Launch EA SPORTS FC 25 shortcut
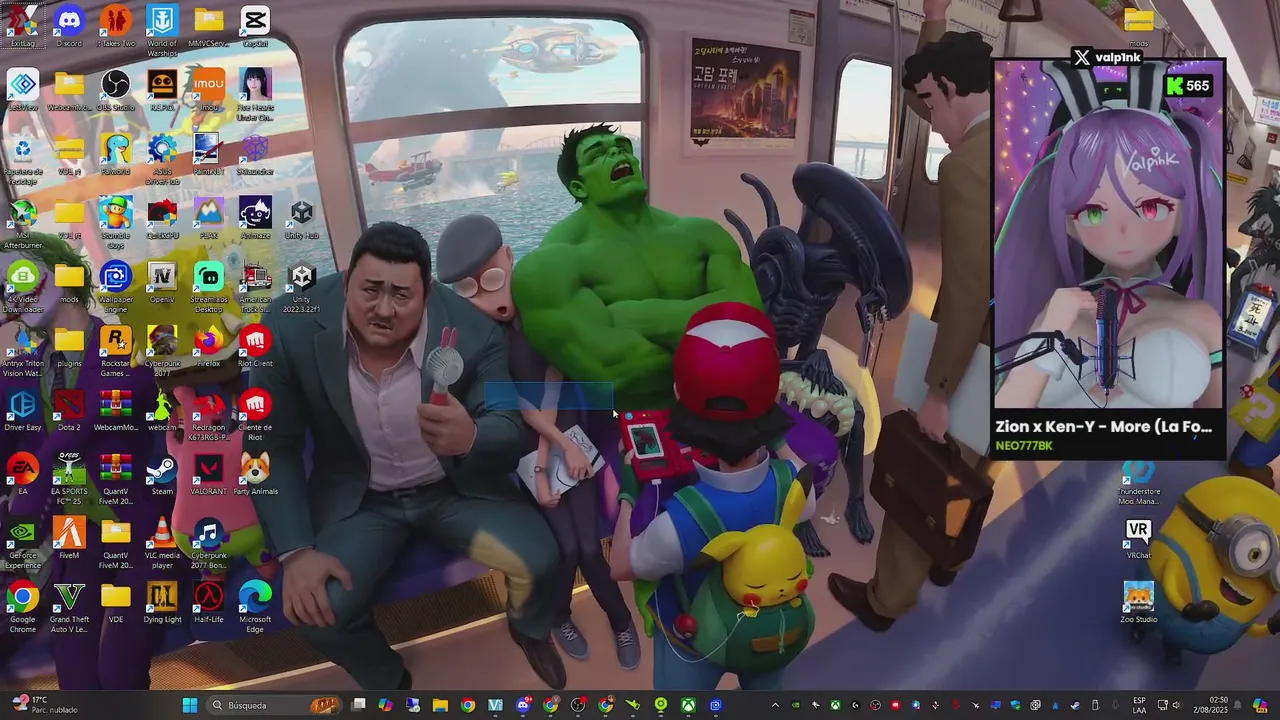Image resolution: width=1280 pixels, height=720 pixels. pos(69,480)
